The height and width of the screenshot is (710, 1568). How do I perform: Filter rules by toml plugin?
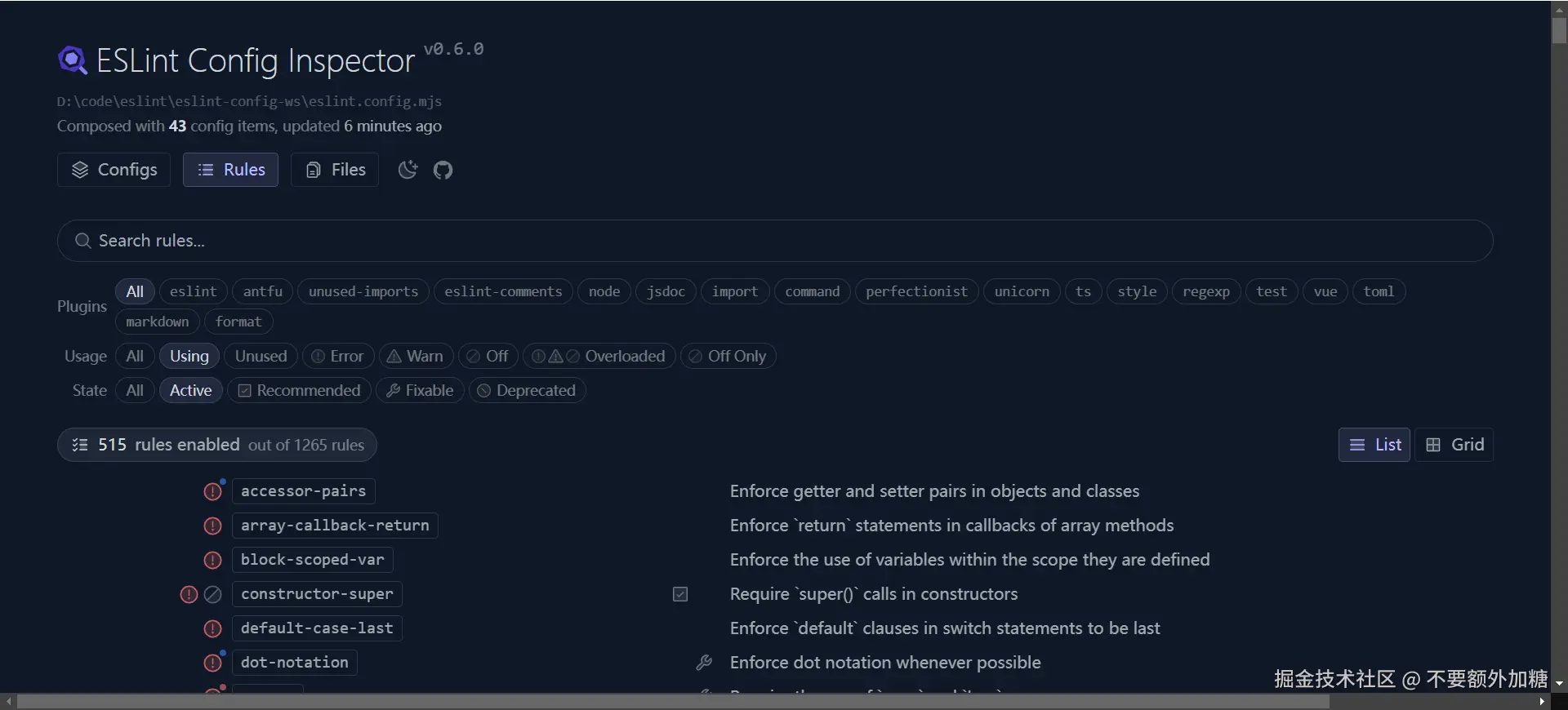click(1379, 291)
